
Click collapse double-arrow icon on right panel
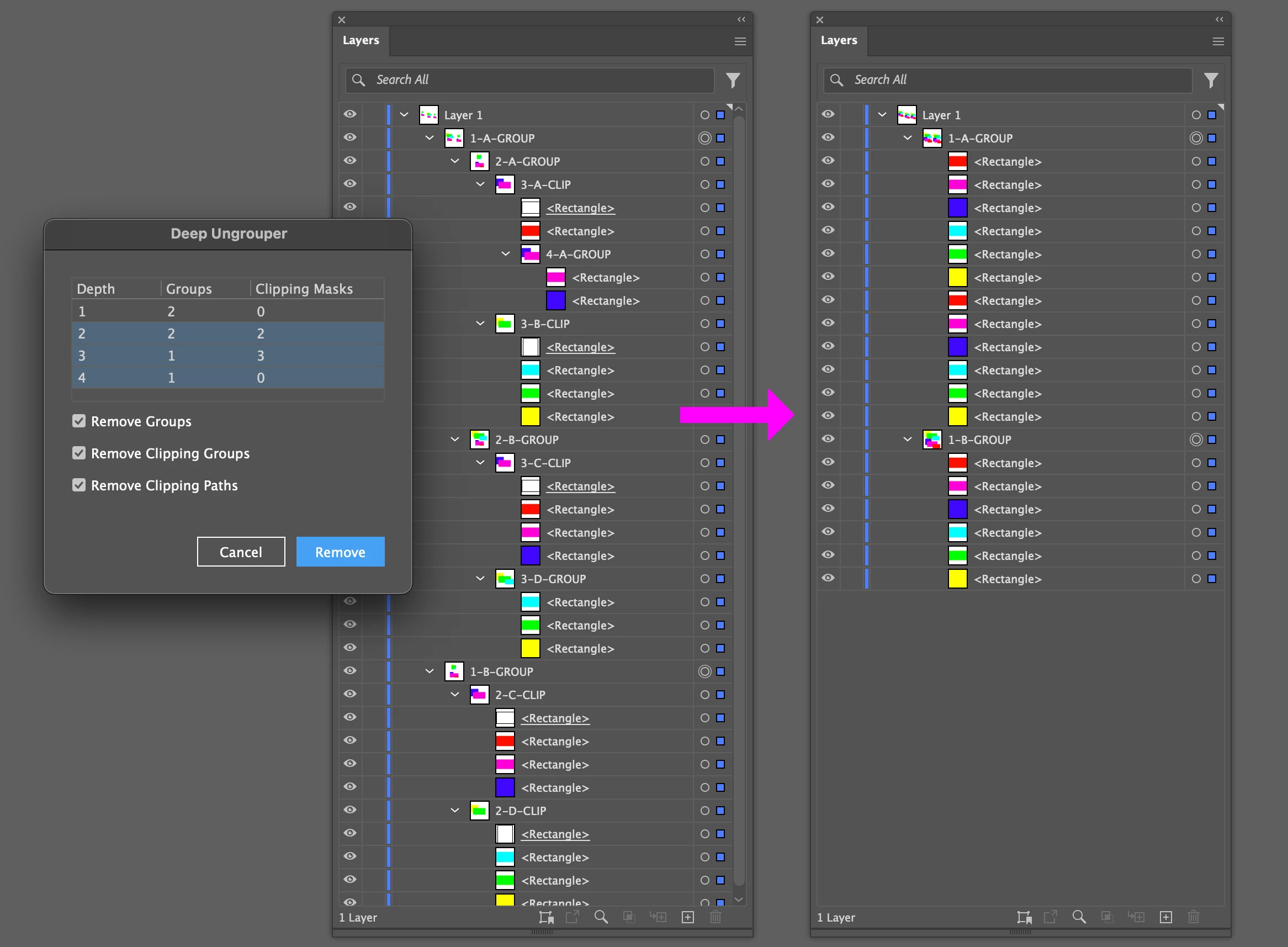pos(1219,19)
